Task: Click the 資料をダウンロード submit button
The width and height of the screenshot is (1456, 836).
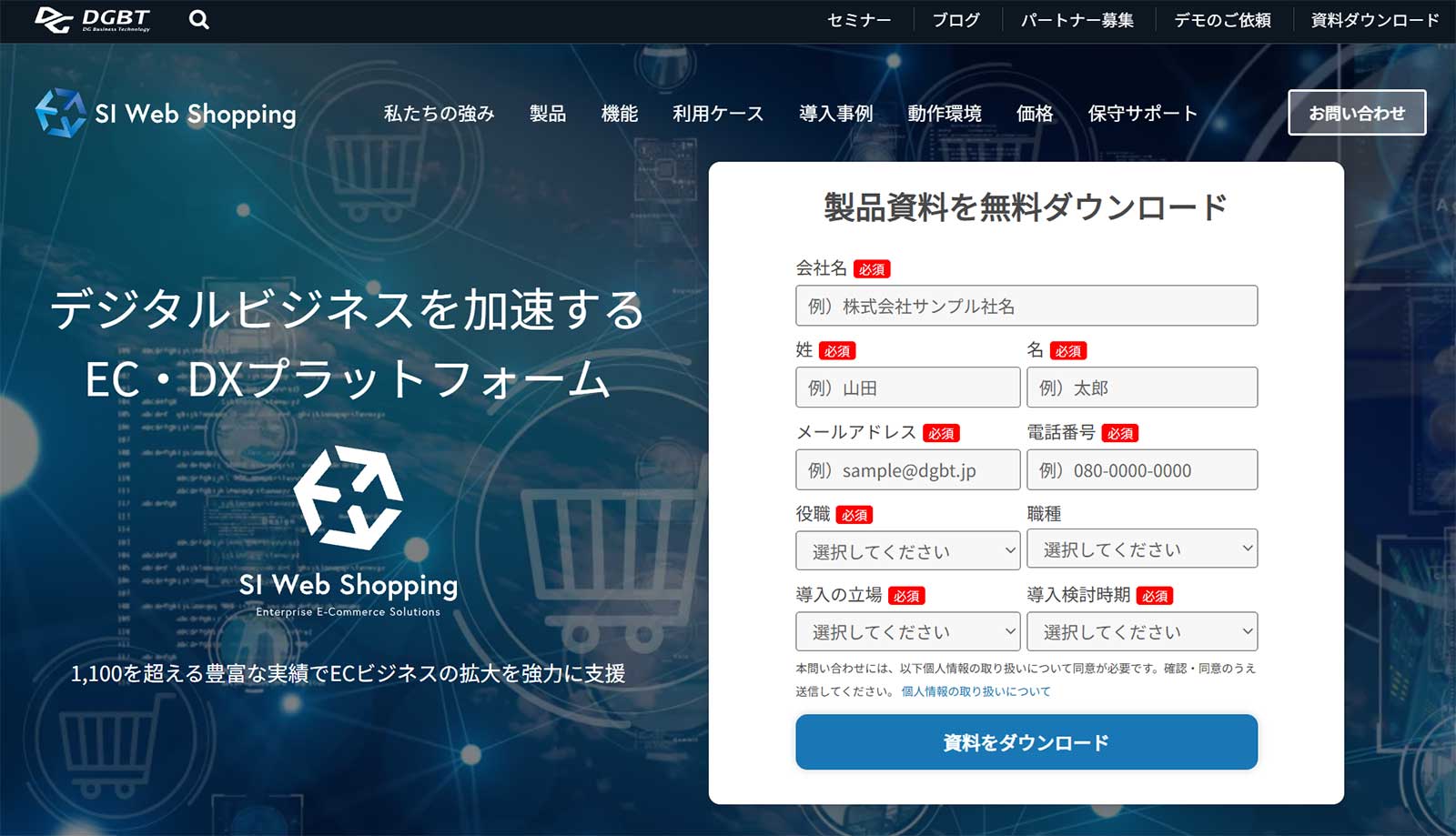Action: pyautogui.click(x=1026, y=742)
